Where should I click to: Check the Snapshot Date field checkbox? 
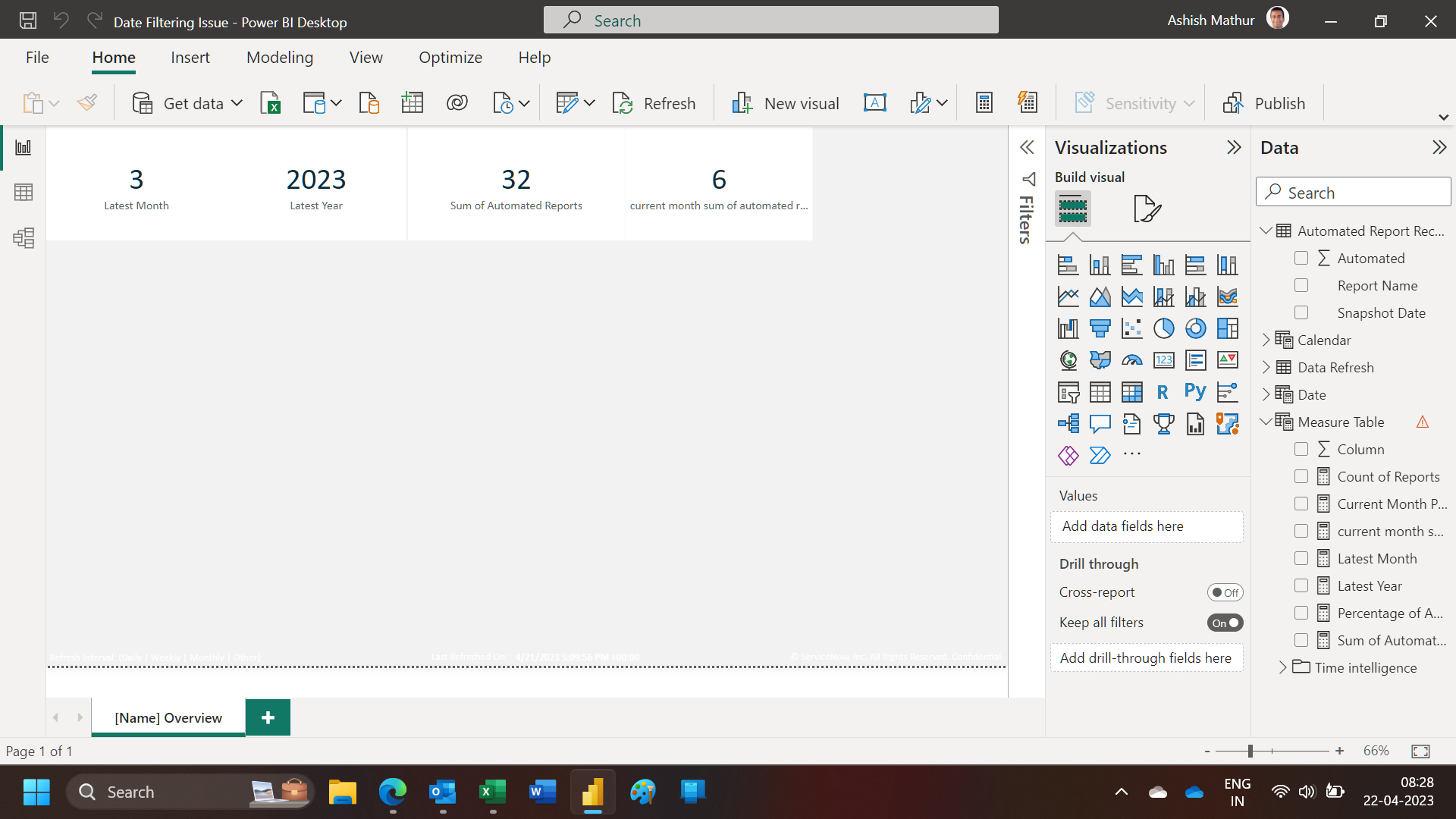tap(1301, 312)
